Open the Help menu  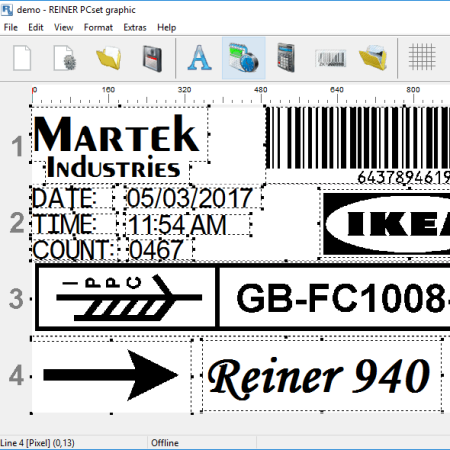click(167, 27)
